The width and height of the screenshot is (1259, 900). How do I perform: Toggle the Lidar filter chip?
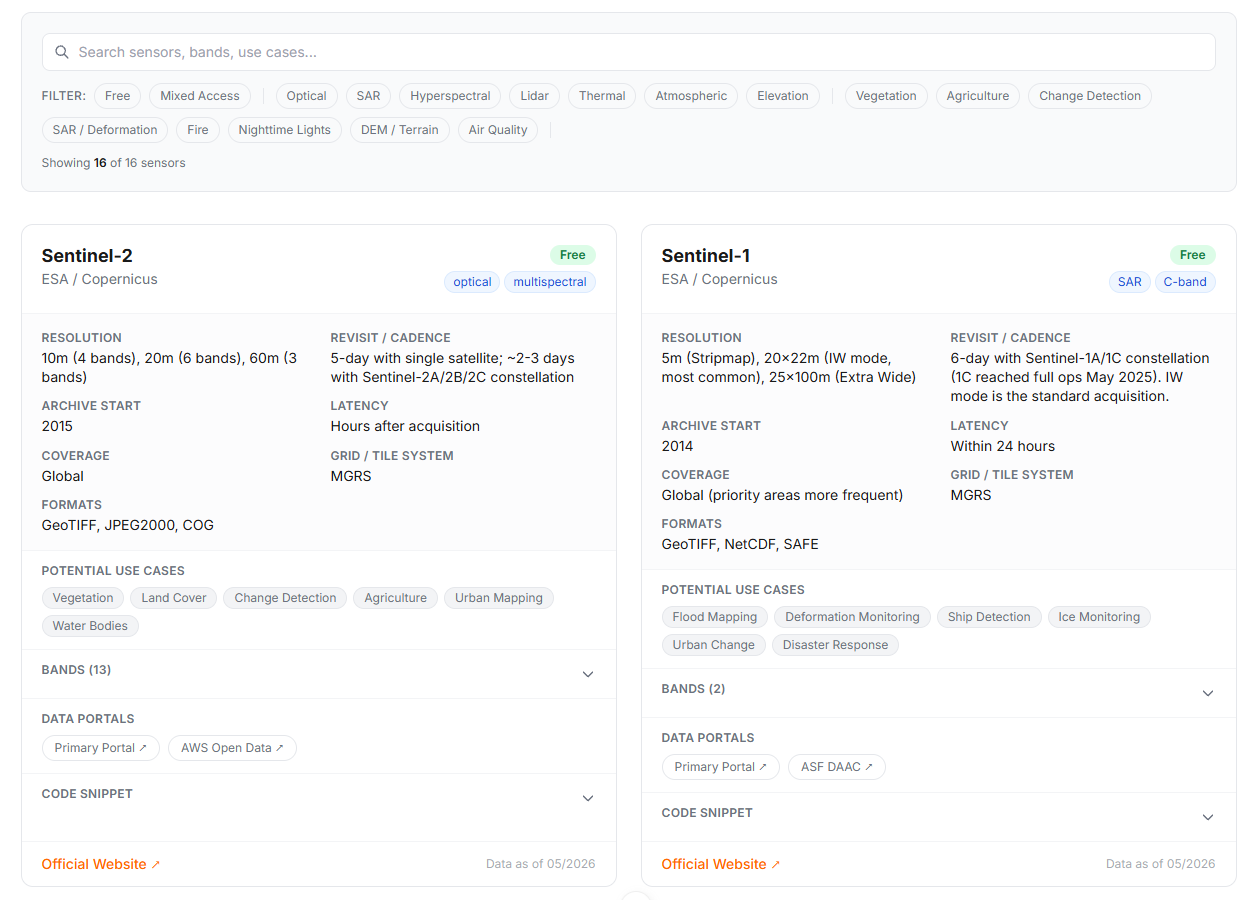(x=535, y=96)
